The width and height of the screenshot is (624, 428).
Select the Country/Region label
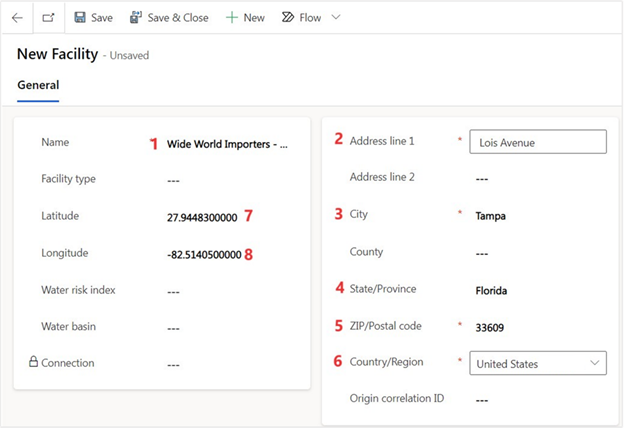[x=386, y=362]
